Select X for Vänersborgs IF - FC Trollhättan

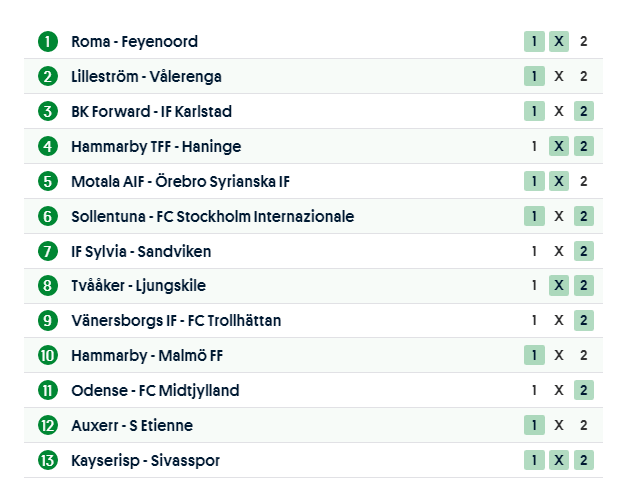pyautogui.click(x=560, y=321)
